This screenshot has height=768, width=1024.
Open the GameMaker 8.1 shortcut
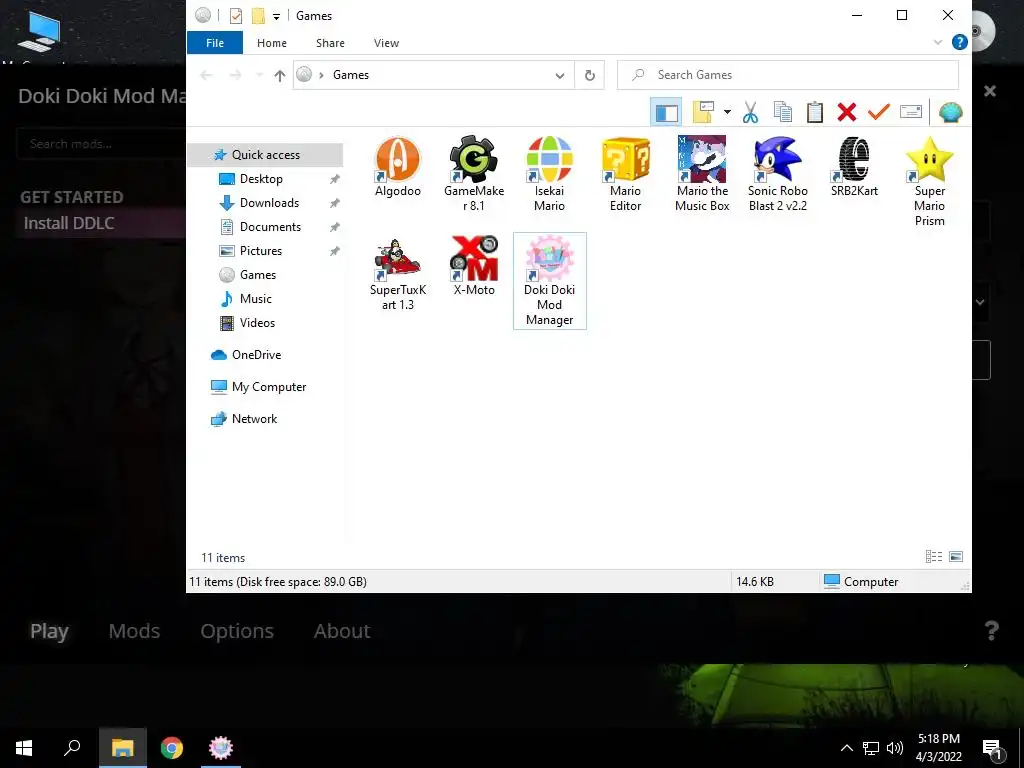coord(473,174)
